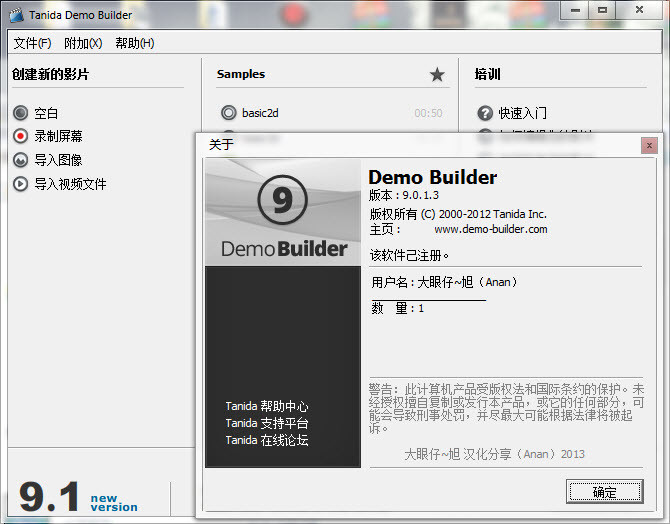The height and width of the screenshot is (524, 670).
Task: Click the 数量: 1 text
Action: [x=398, y=308]
